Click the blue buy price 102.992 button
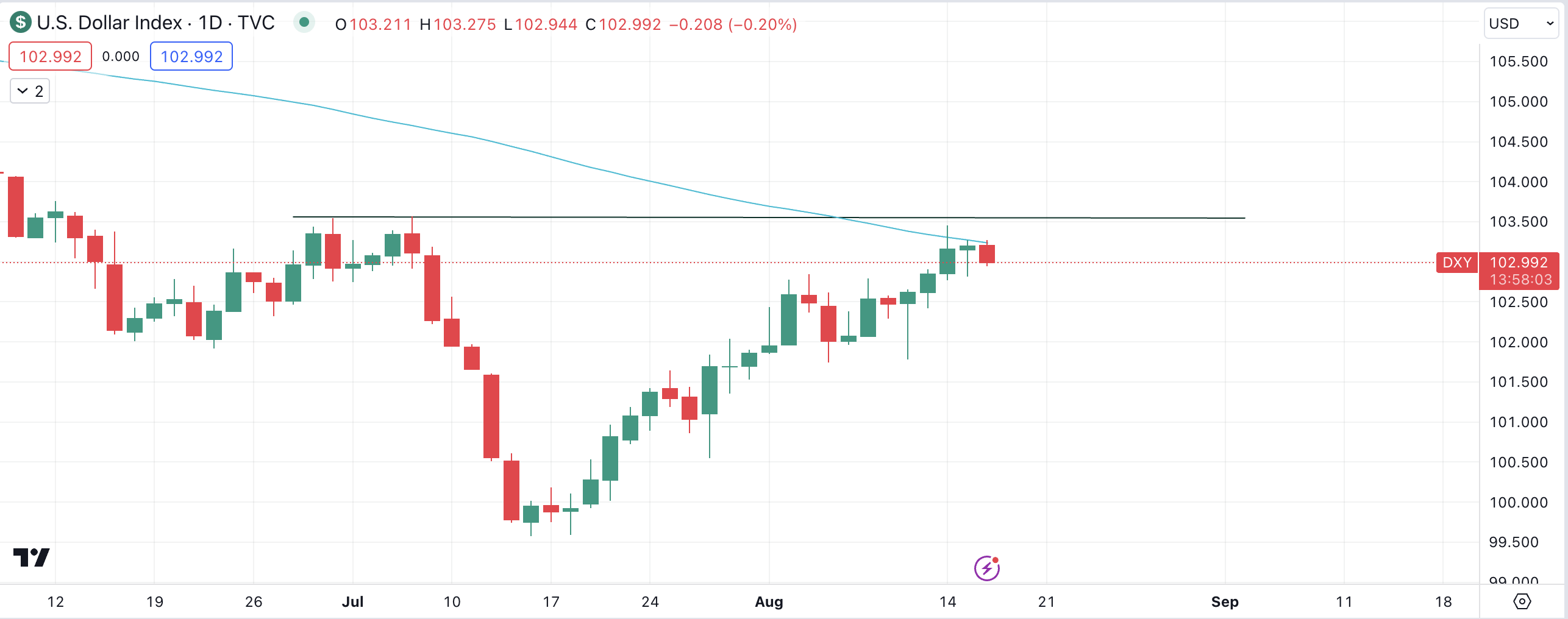This screenshot has height=619, width=1568. tap(191, 57)
